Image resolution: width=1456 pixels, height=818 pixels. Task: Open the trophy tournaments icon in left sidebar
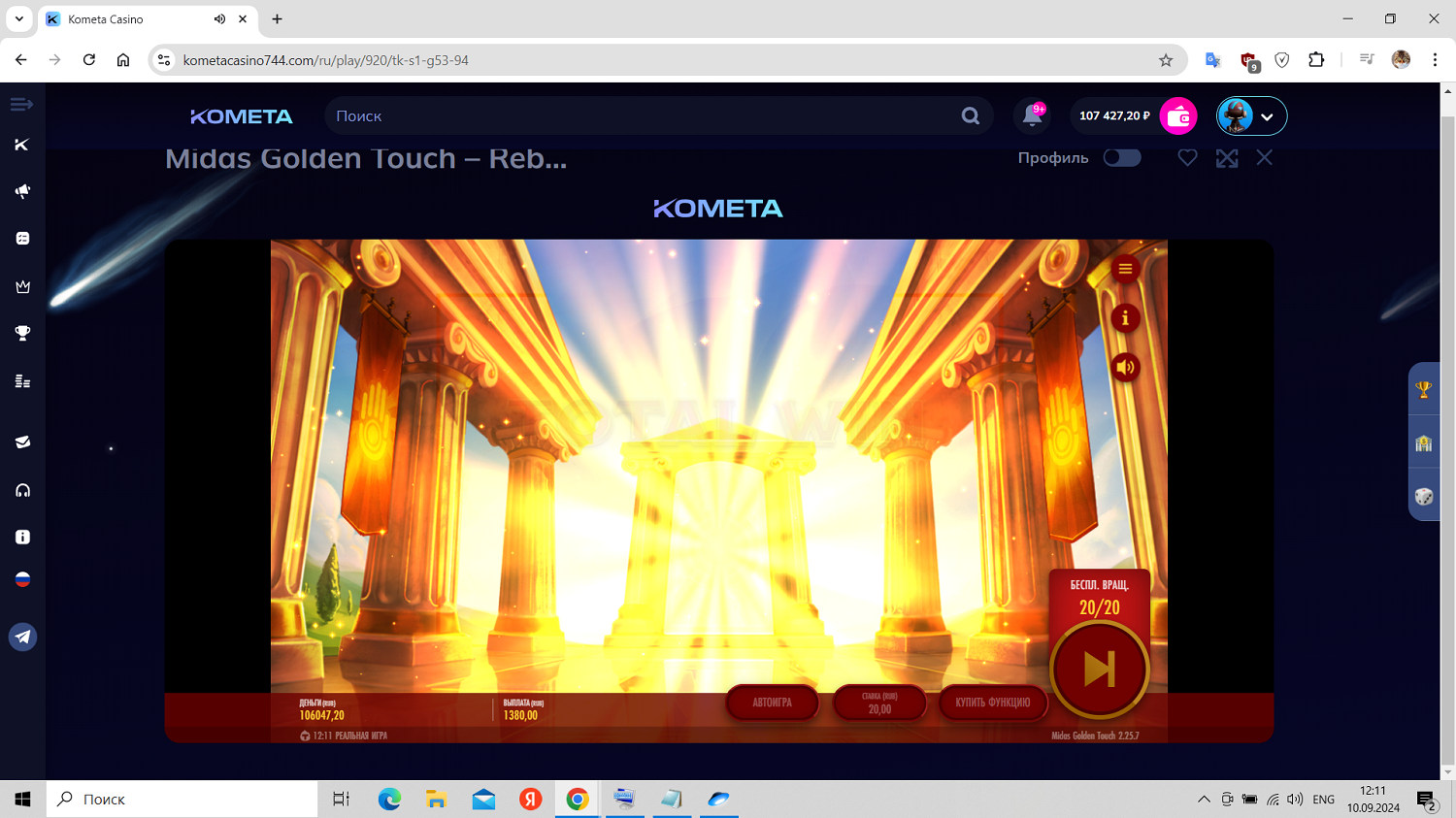pos(22,334)
